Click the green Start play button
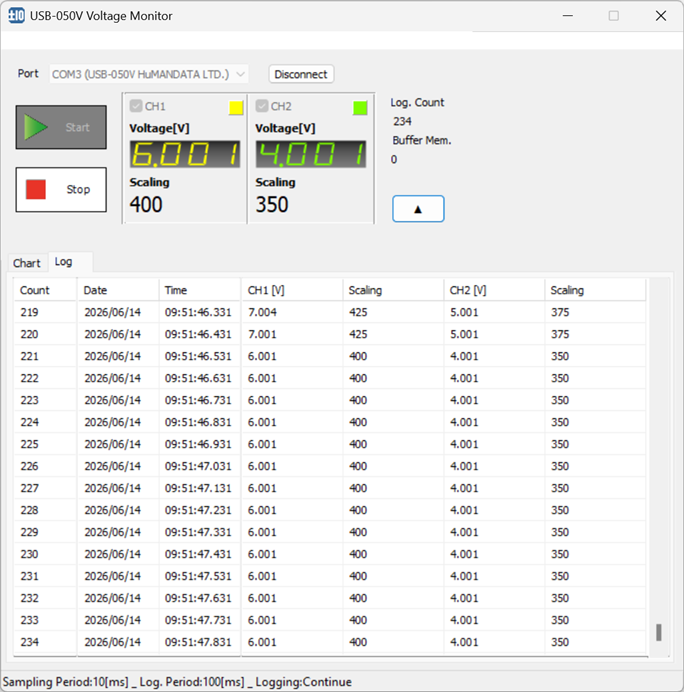Screen dimensions: 684x692 (x=61, y=127)
